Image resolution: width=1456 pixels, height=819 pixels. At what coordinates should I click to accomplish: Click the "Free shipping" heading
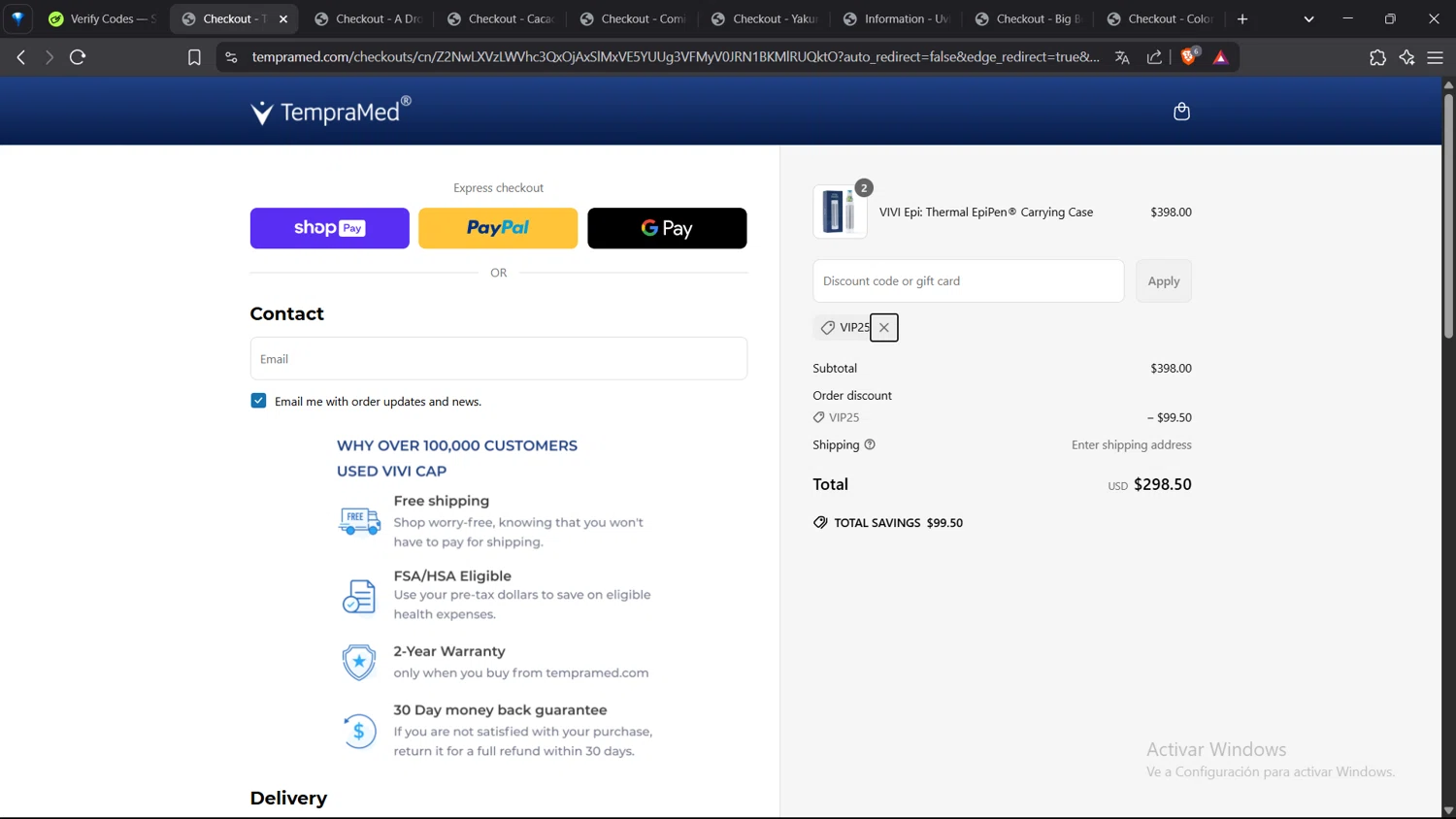tap(442, 501)
